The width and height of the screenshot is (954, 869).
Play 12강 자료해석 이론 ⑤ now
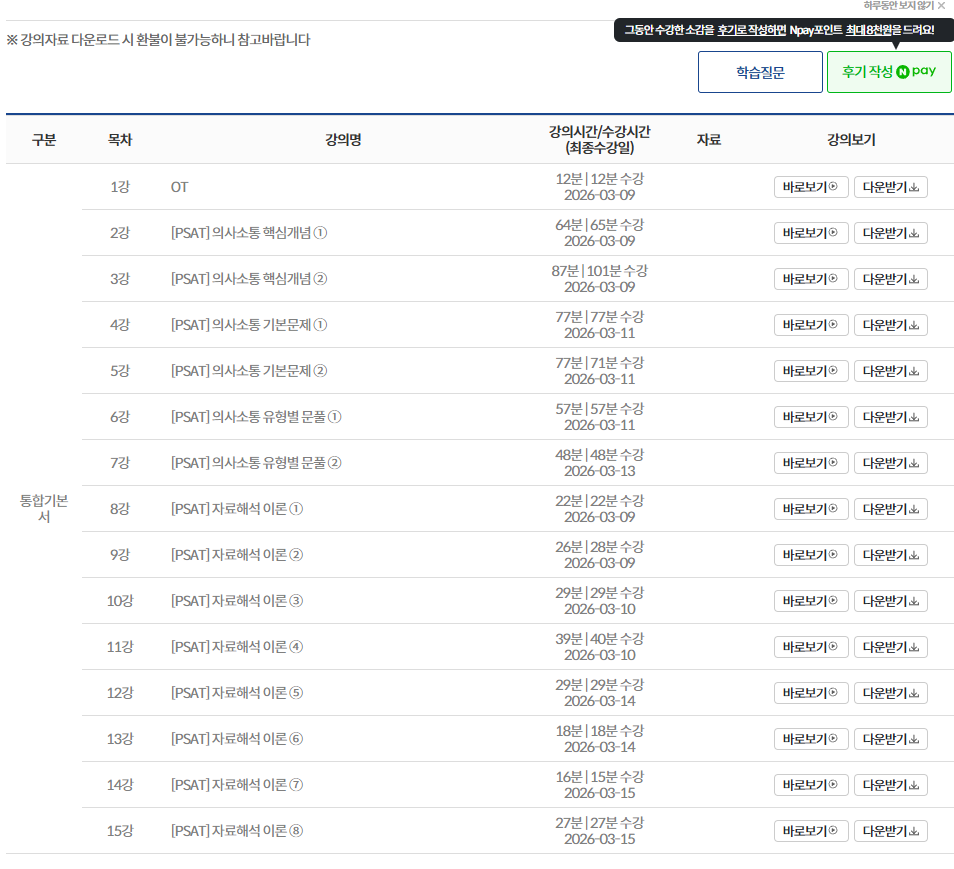pos(810,693)
